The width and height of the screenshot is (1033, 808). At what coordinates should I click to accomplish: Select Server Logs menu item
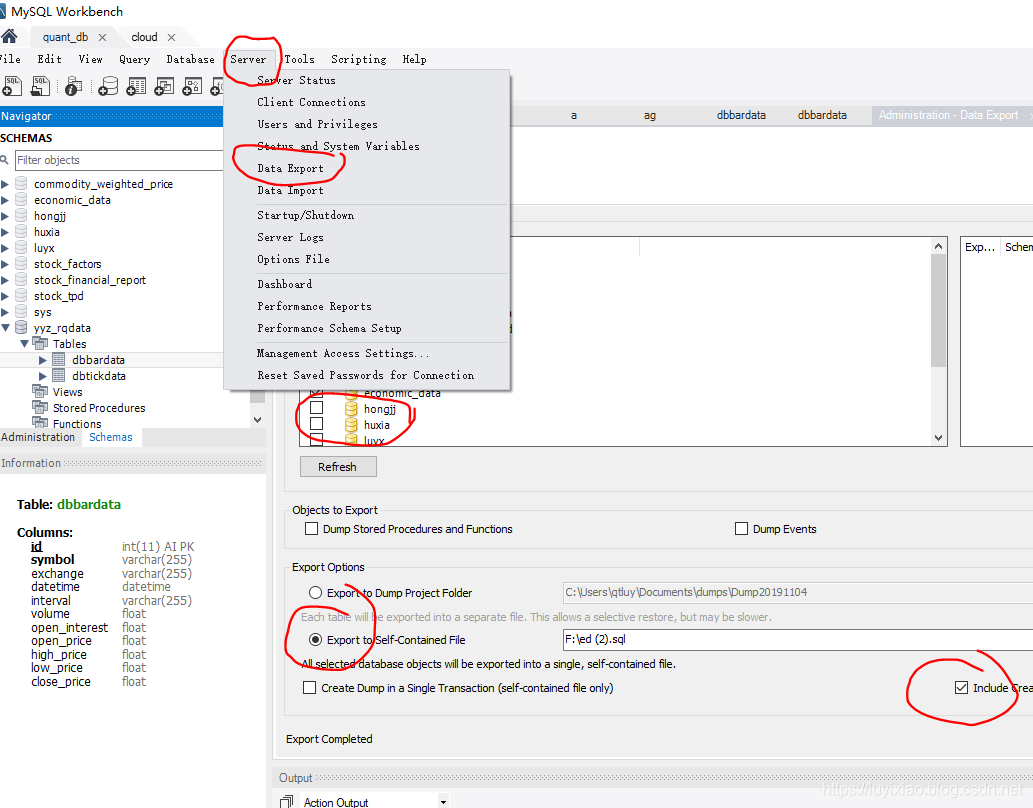coord(291,237)
